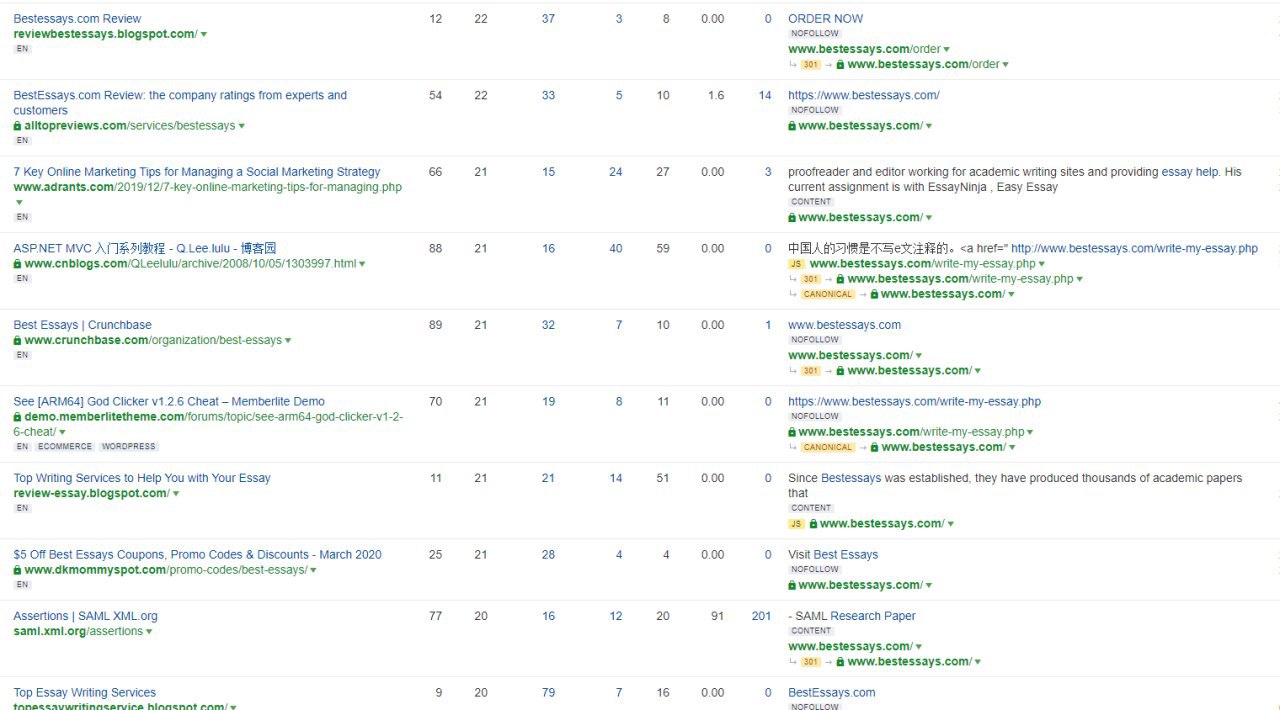This screenshot has width=1280, height=710.
Task: Open See [ARM64] God Clicker Cheat link
Action: coord(169,402)
